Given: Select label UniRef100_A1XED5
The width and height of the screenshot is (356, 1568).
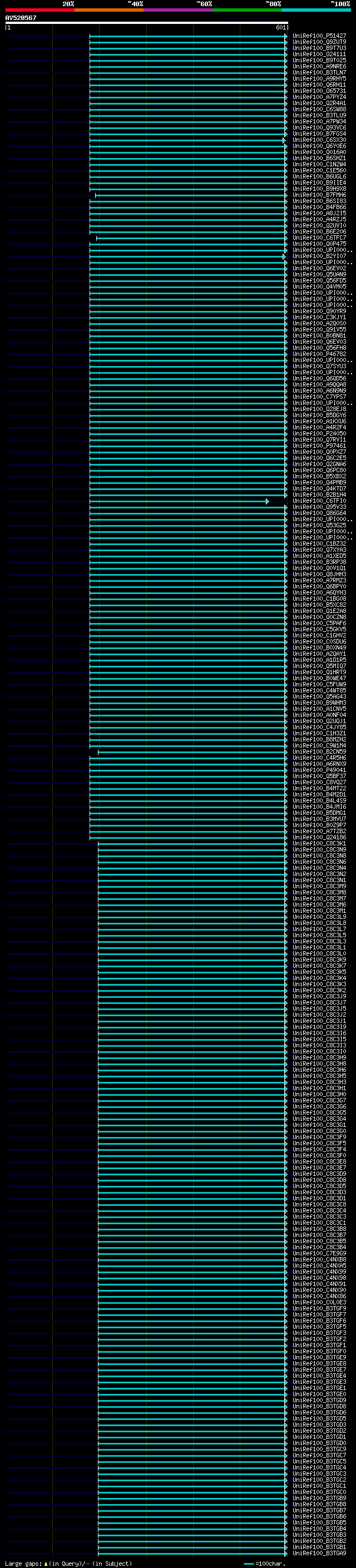Looking at the screenshot, I should pos(319,556).
